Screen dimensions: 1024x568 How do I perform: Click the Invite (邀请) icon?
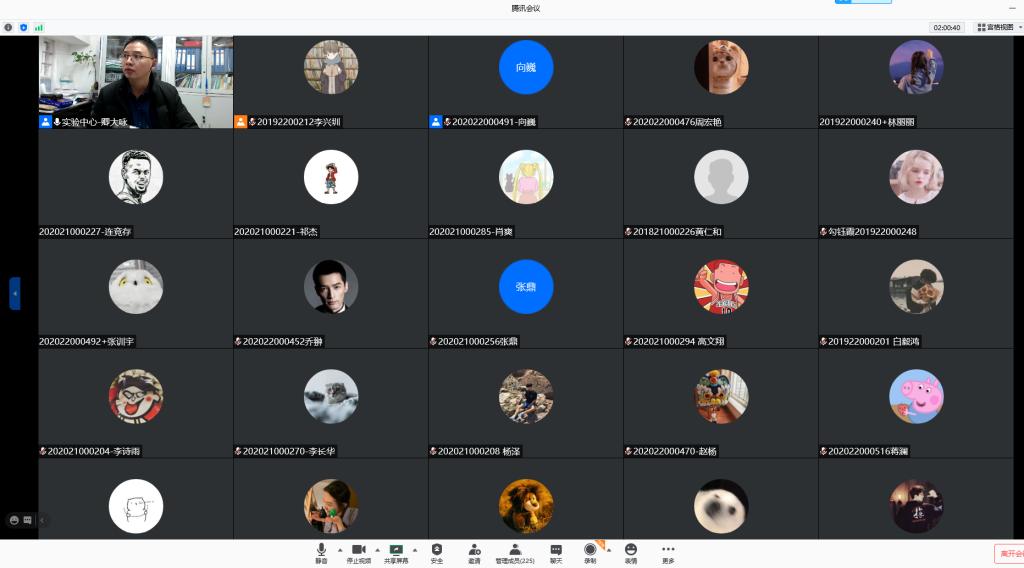[x=474, y=551]
